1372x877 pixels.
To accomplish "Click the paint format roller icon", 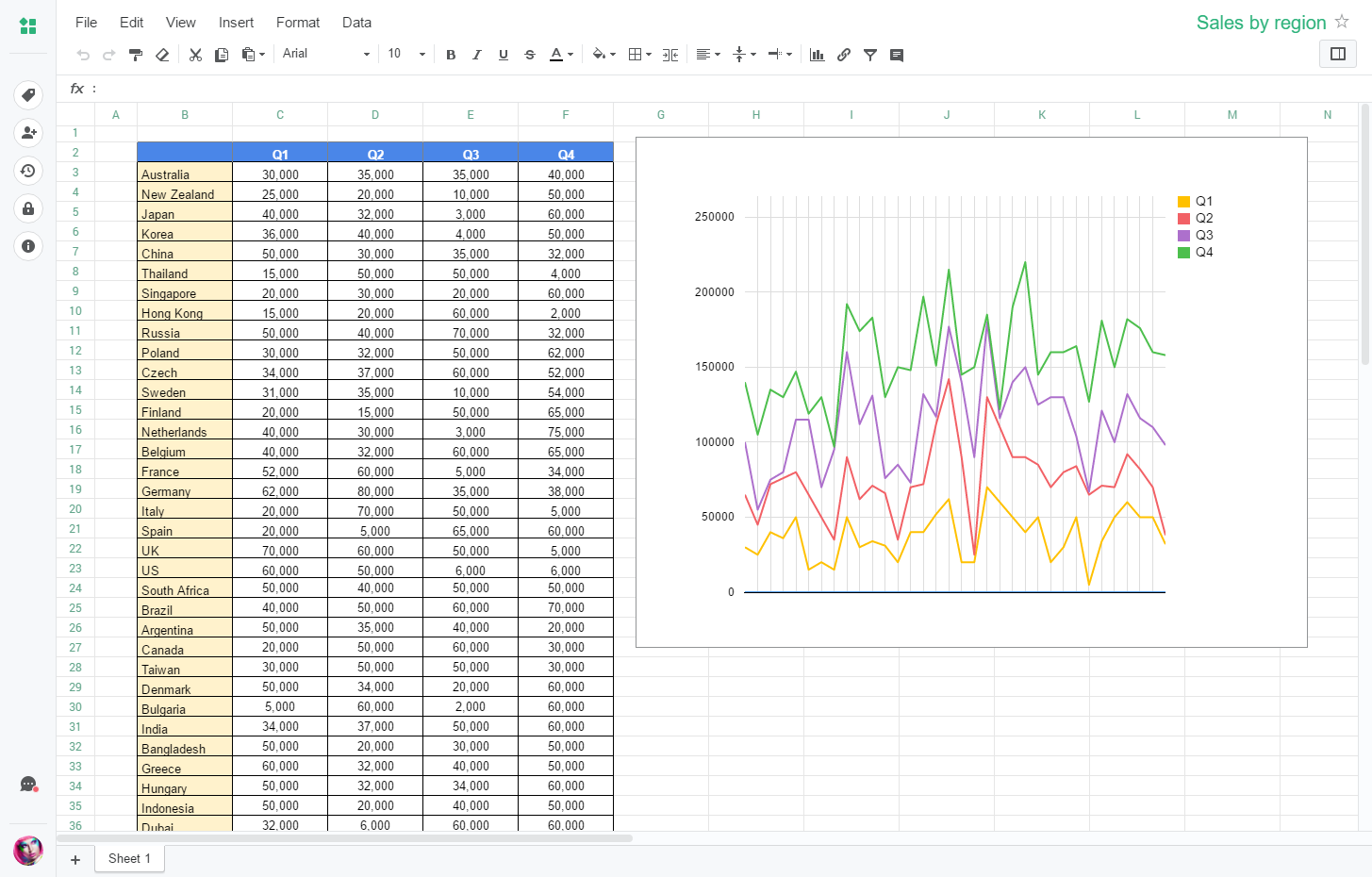I will point(136,55).
